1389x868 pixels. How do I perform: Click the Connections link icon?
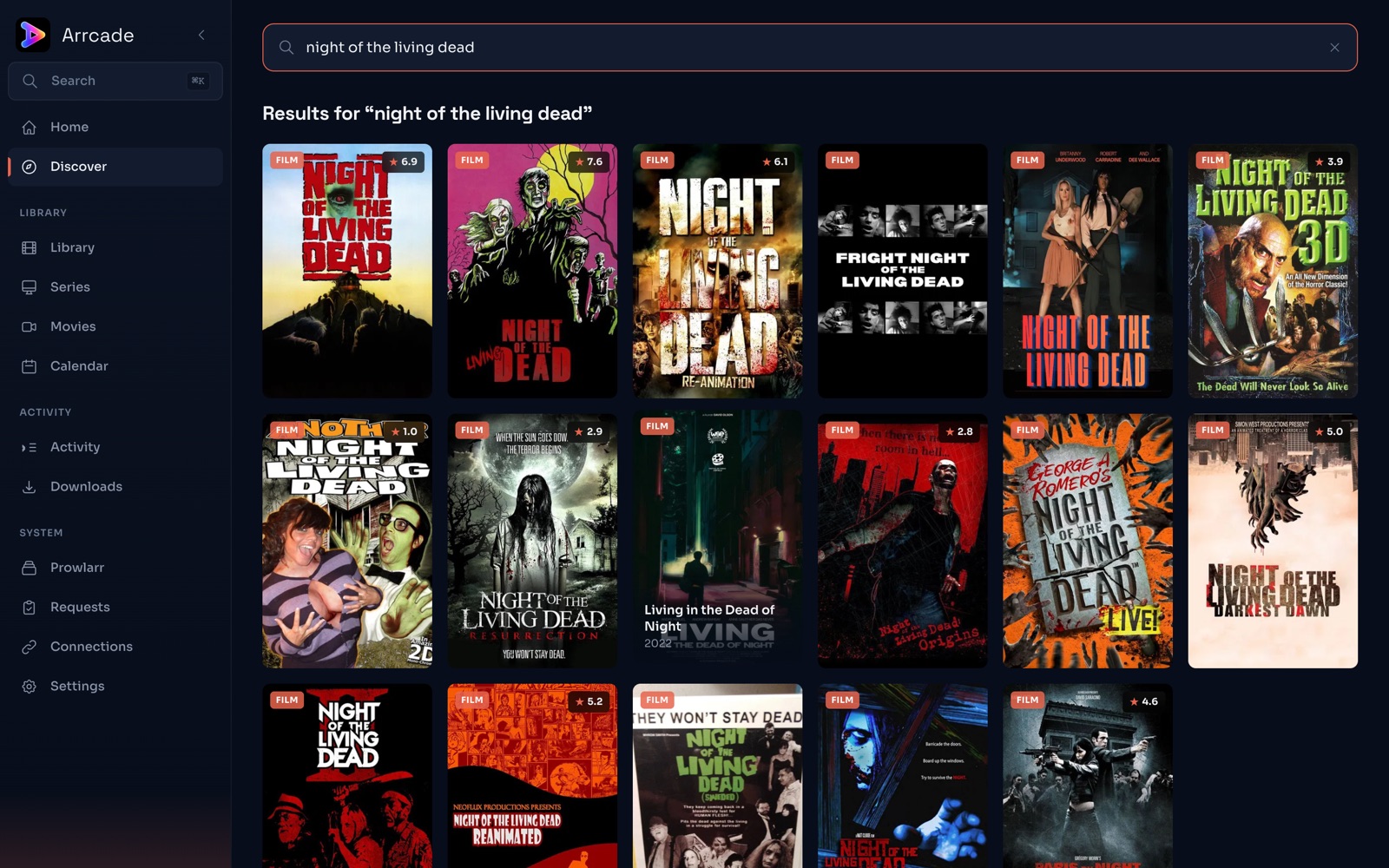[30, 647]
